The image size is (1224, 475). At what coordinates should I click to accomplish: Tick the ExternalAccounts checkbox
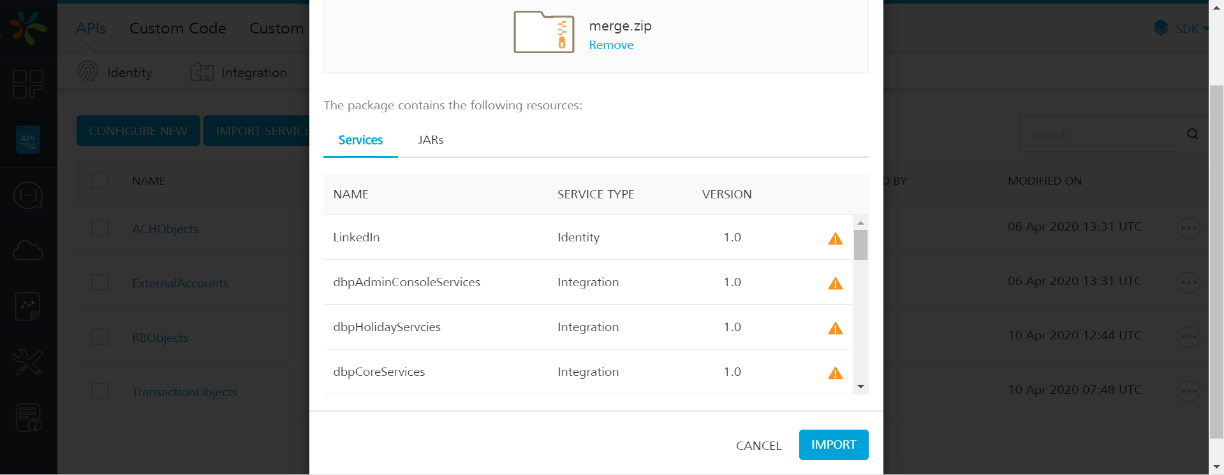point(100,283)
